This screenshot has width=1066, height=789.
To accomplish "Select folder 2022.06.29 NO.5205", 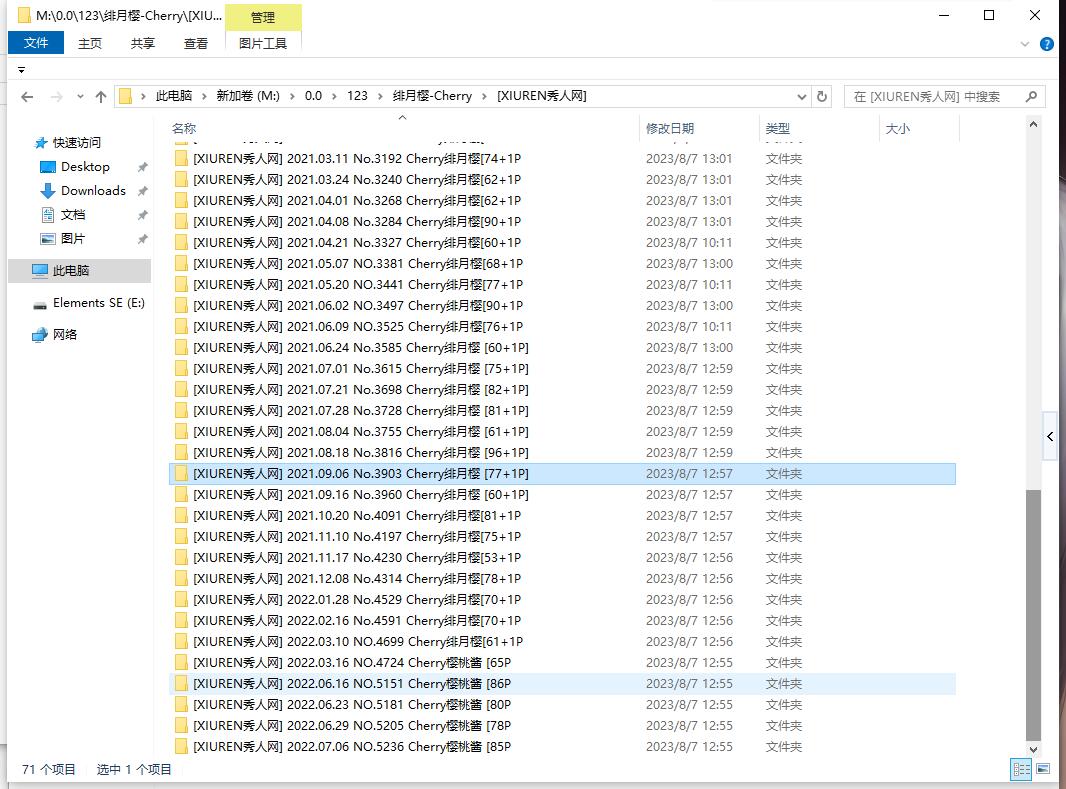I will click(x=562, y=726).
